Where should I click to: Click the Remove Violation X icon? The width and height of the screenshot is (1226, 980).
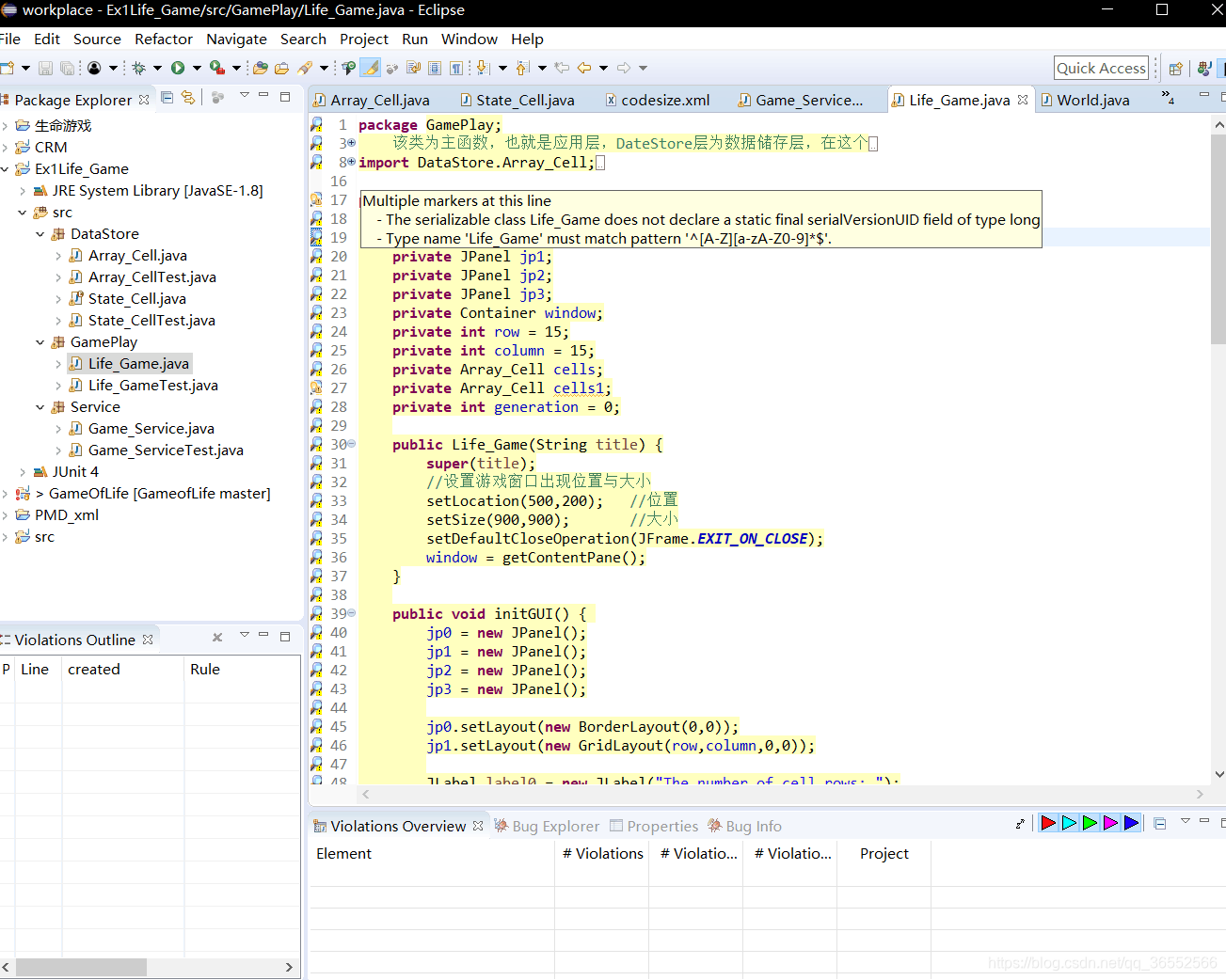click(x=217, y=638)
